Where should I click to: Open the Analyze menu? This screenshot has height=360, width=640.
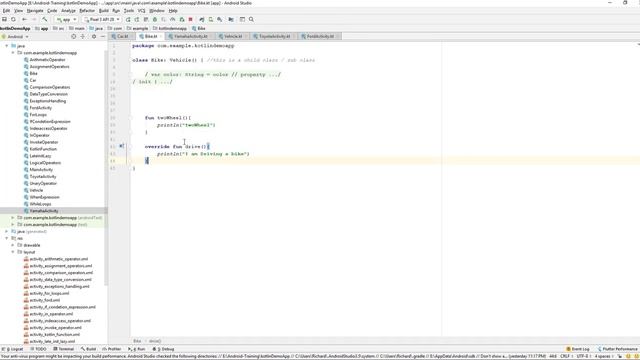pos(68,11)
